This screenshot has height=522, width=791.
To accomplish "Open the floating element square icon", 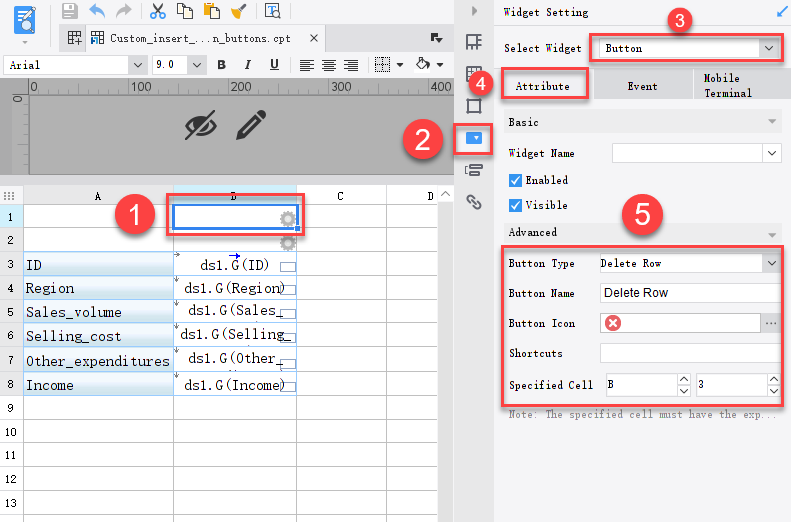I will coord(474,106).
